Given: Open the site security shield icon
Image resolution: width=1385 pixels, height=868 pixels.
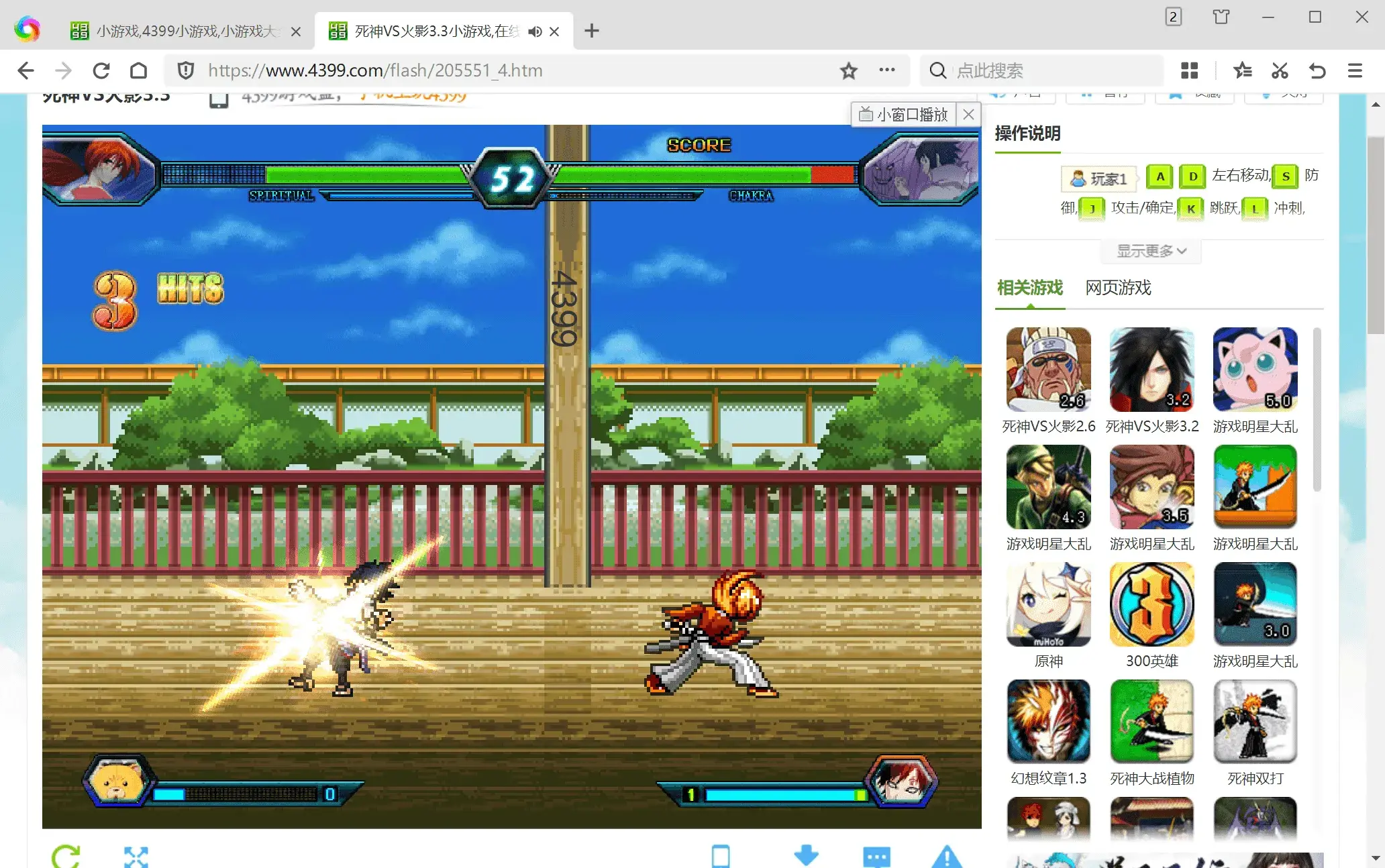Looking at the screenshot, I should point(186,70).
